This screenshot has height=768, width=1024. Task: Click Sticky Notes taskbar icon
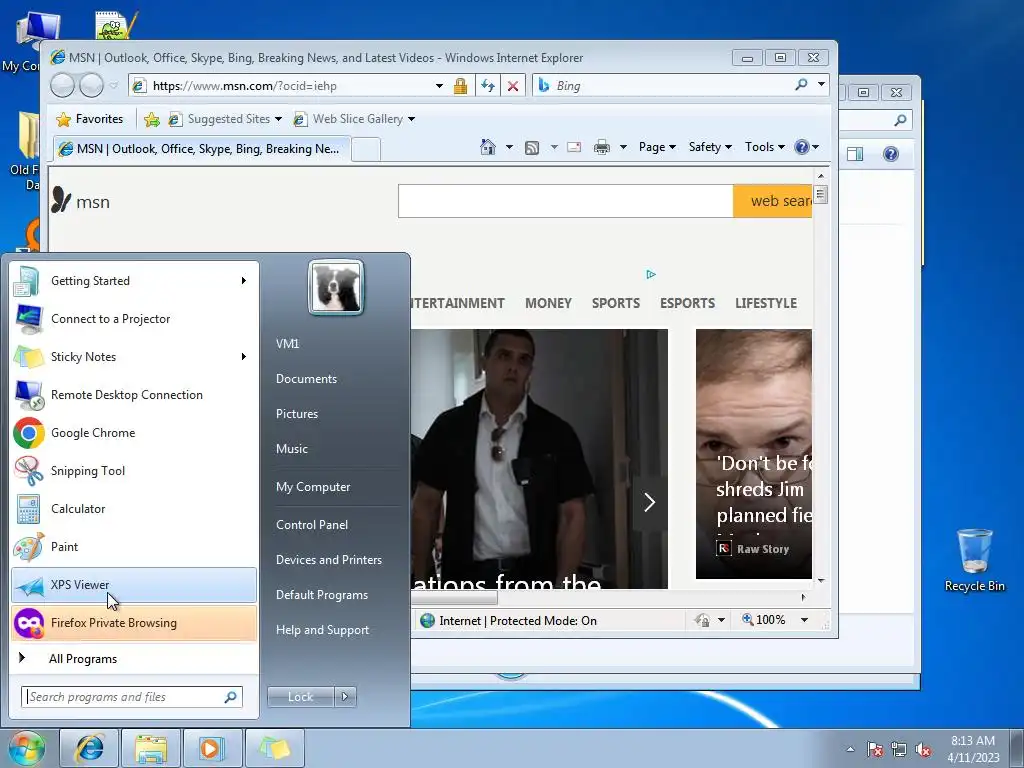[x=274, y=748]
